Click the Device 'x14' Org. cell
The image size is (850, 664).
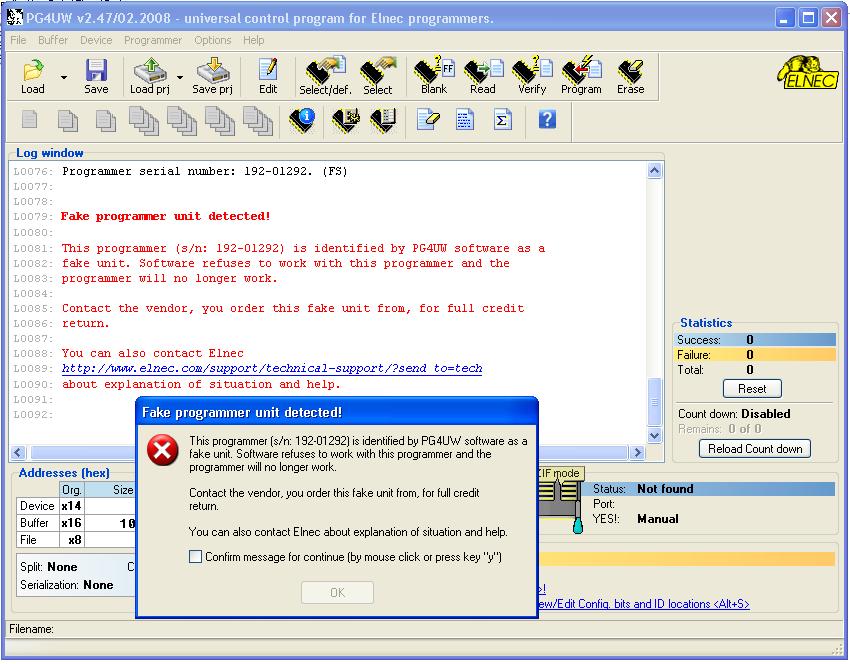point(72,506)
